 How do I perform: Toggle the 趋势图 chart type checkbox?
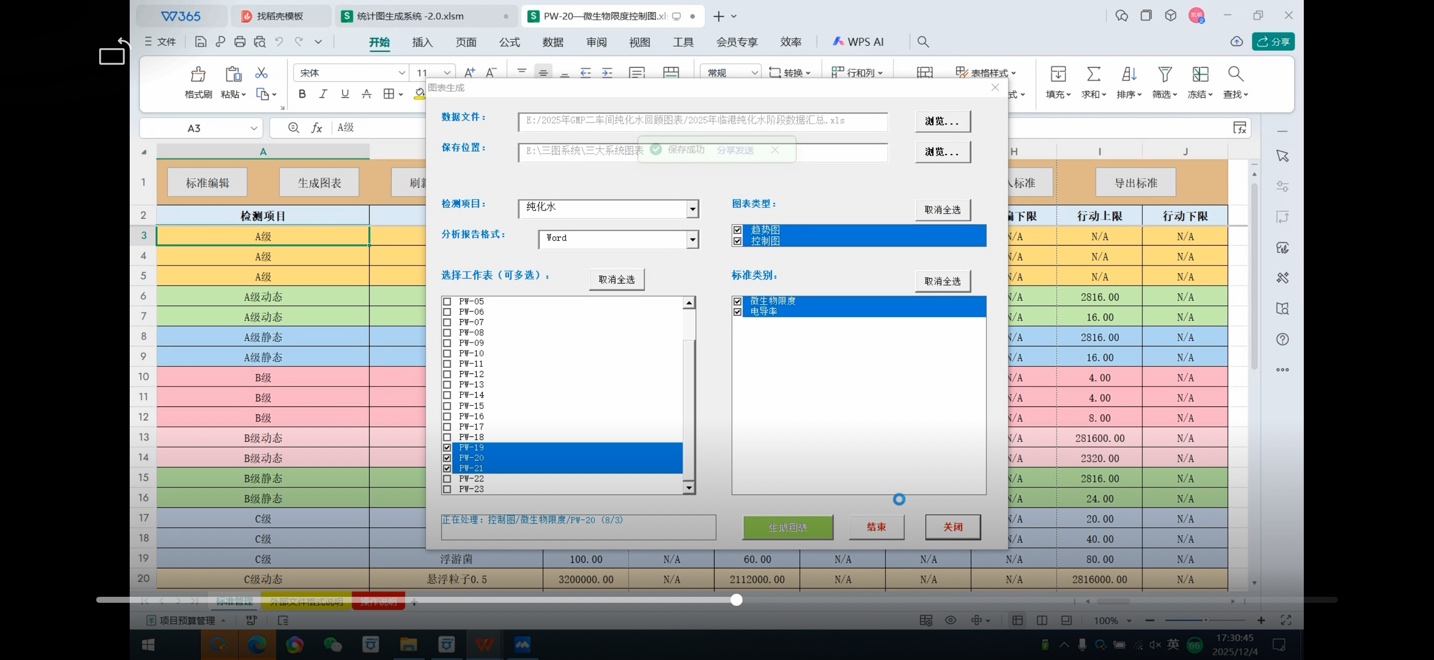tap(738, 230)
